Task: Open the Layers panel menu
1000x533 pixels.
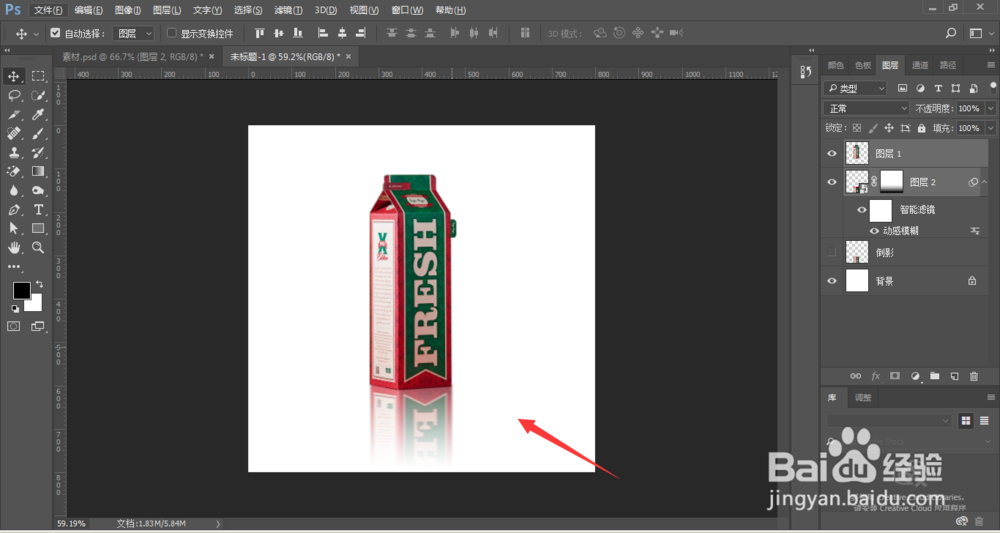Action: (x=990, y=65)
